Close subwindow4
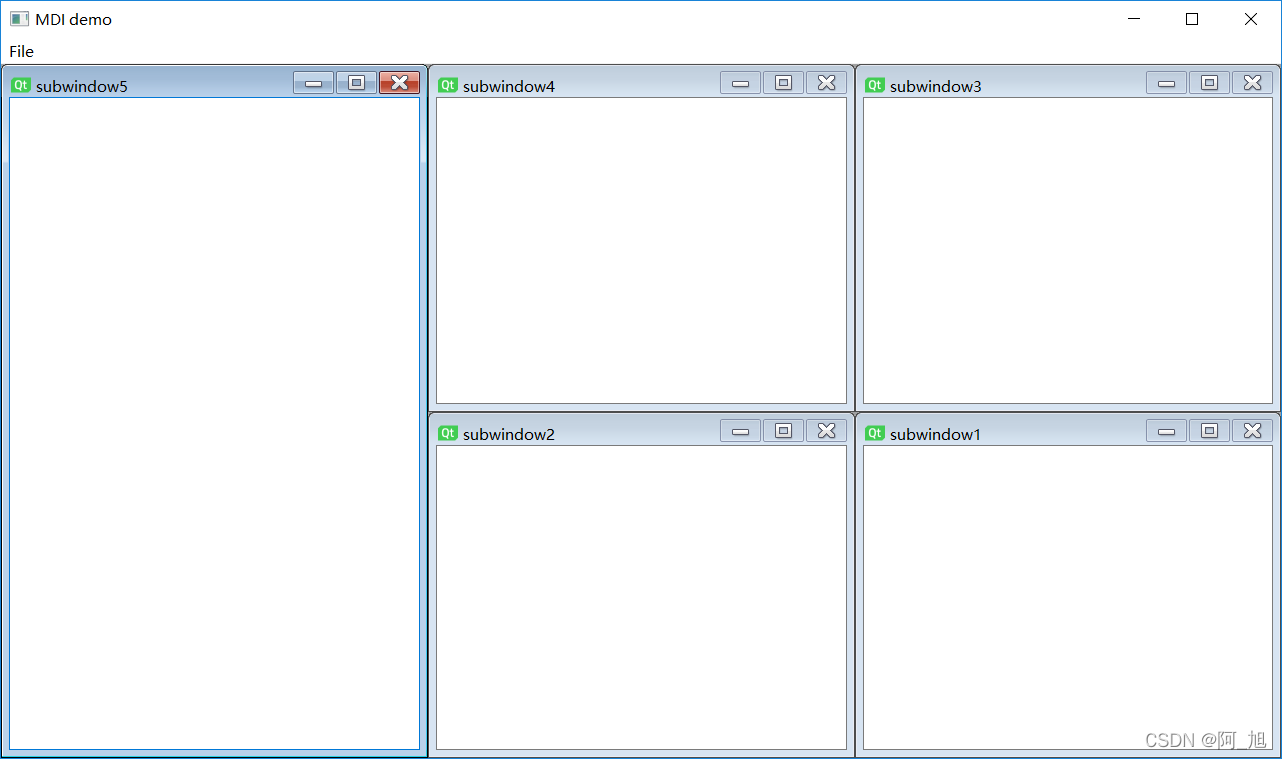 pos(826,83)
